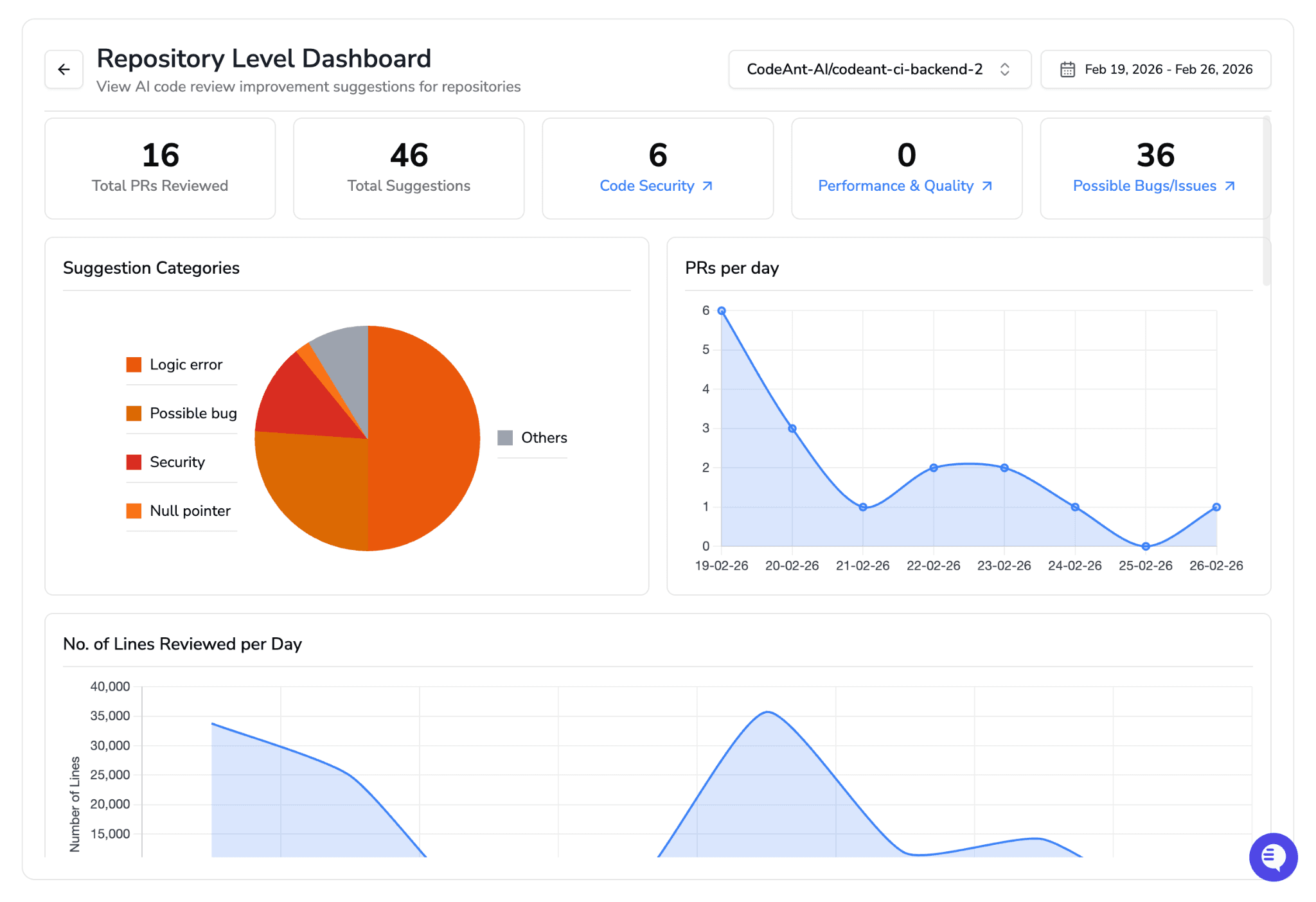Click the Total Suggestions stat card
This screenshot has width=1316, height=902.
[x=409, y=168]
